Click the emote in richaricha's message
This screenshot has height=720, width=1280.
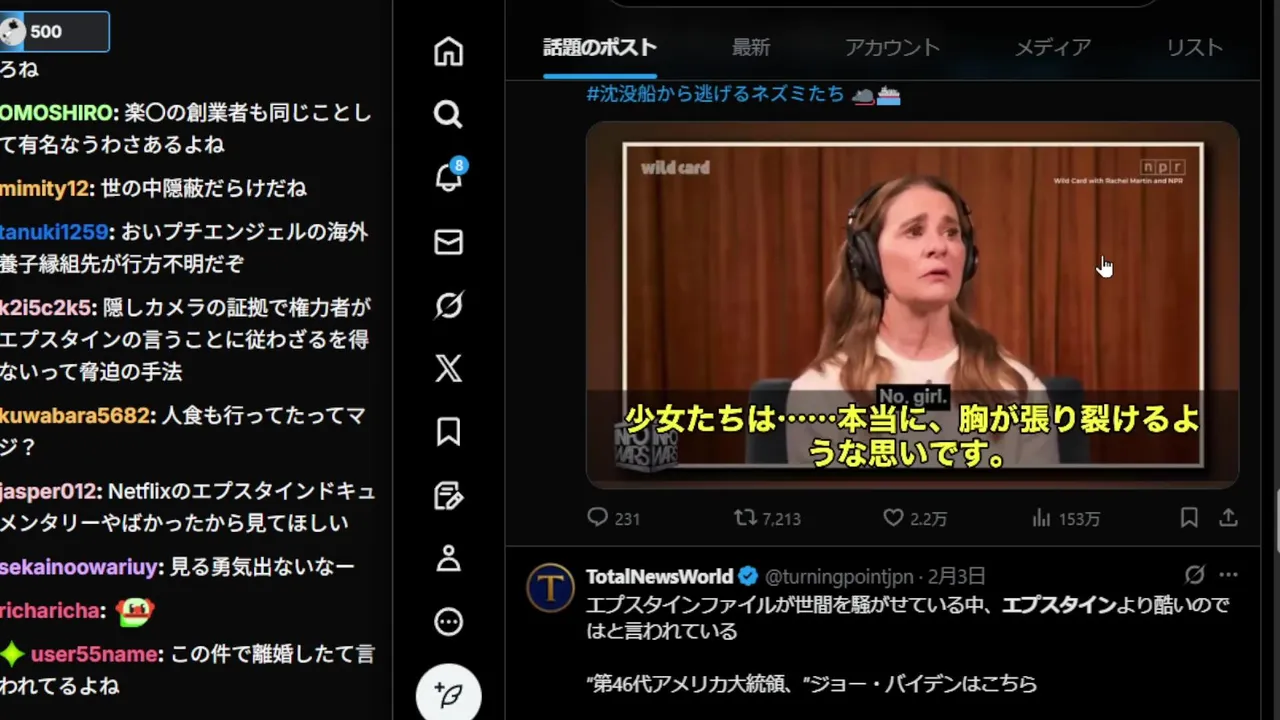click(134, 610)
